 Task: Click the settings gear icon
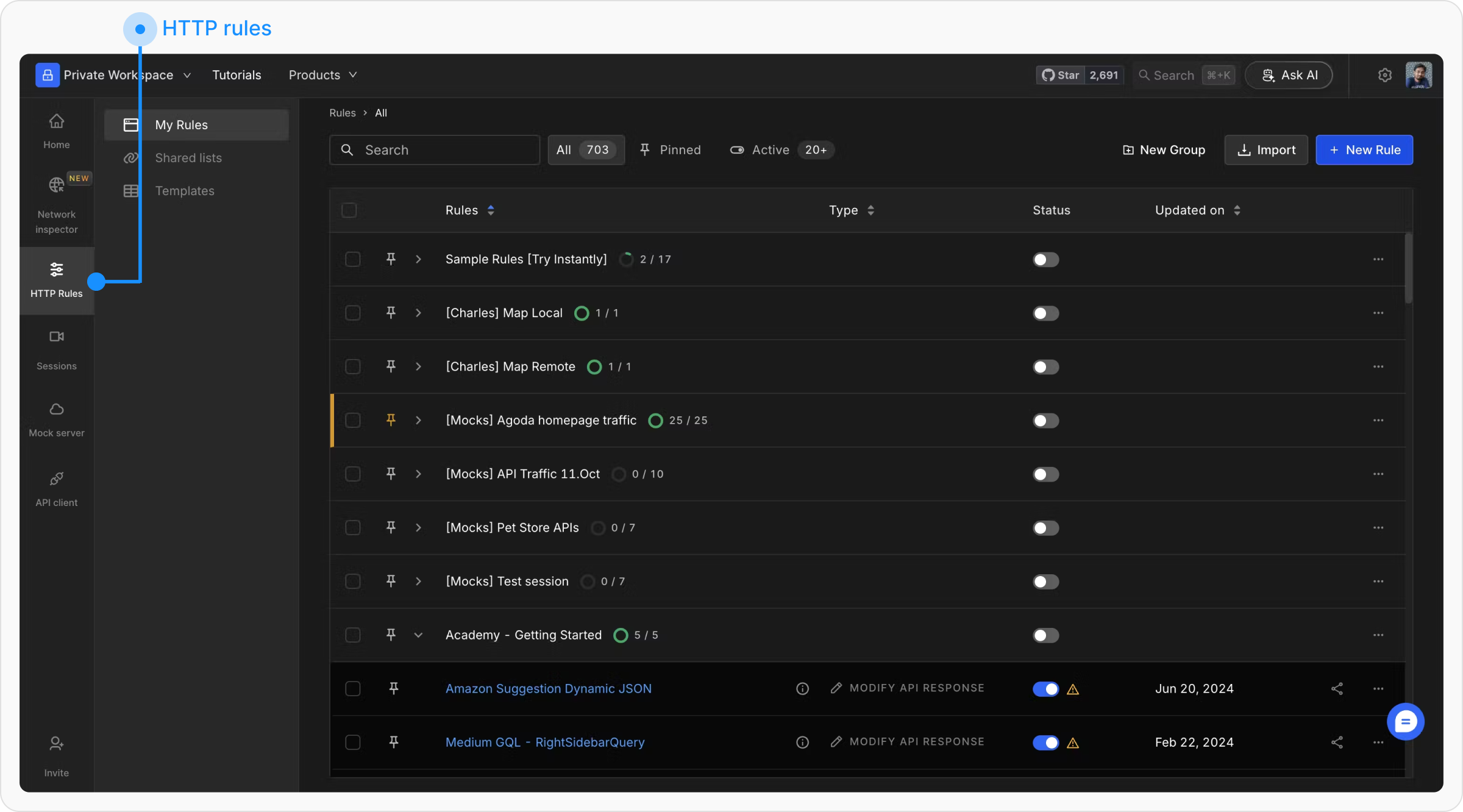coord(1384,75)
